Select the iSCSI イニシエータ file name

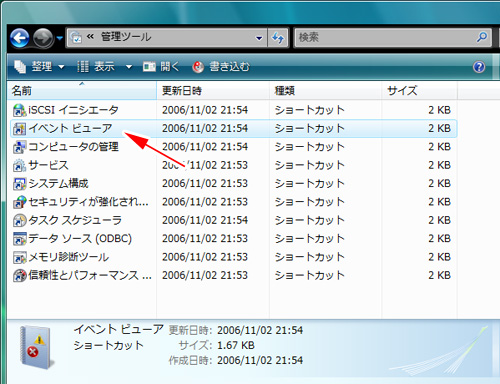(x=73, y=110)
